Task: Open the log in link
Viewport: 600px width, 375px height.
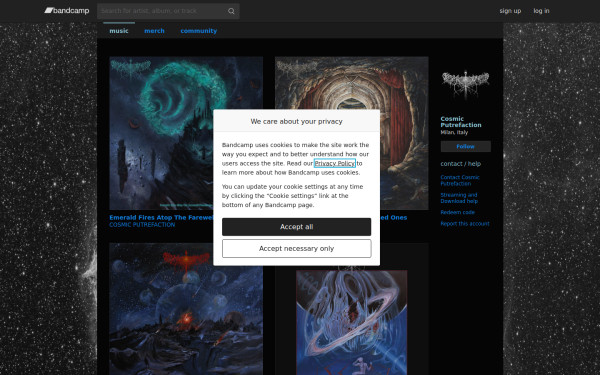Action: pos(541,11)
